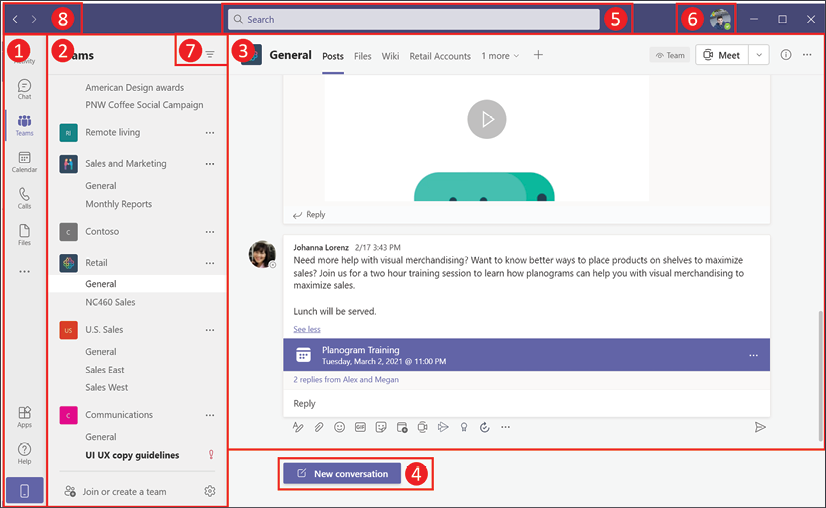Open Planogram Training card more options
Image resolution: width=826 pixels, height=508 pixels.
pyautogui.click(x=753, y=355)
